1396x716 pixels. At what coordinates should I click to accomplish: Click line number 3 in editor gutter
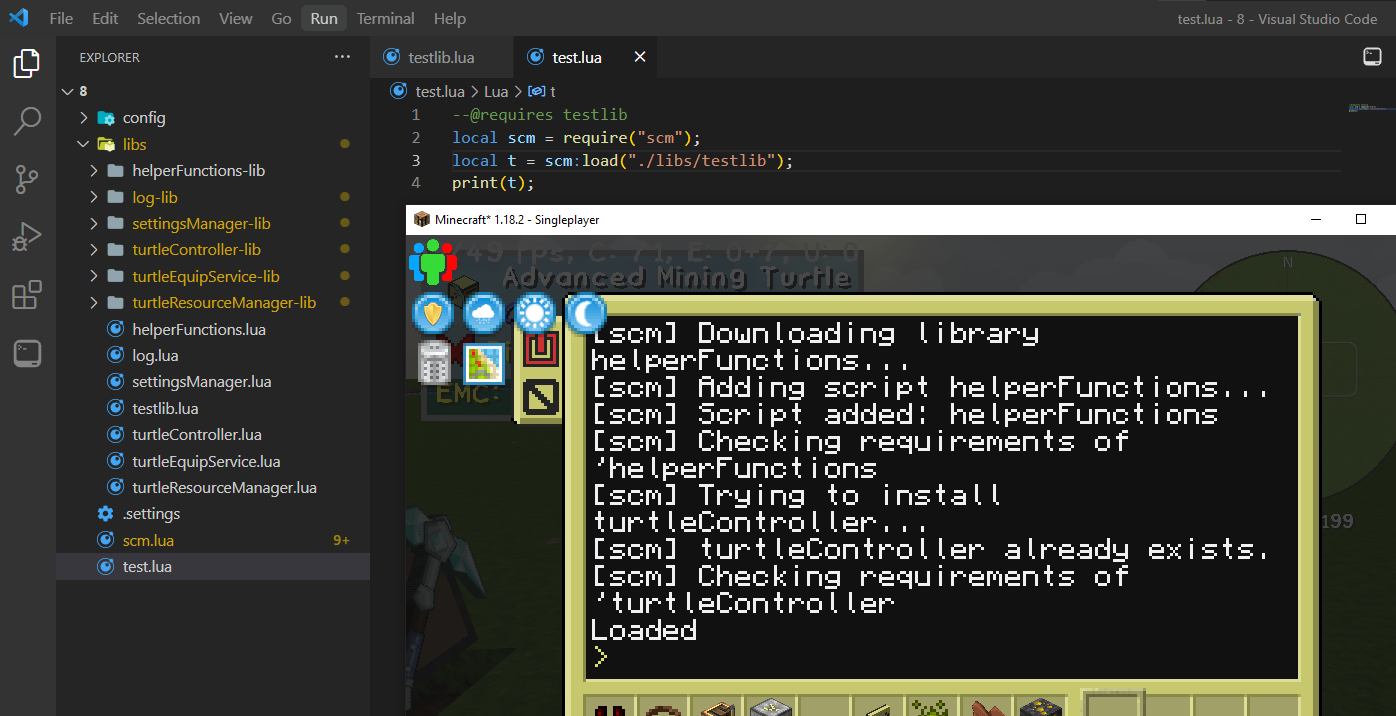416,160
